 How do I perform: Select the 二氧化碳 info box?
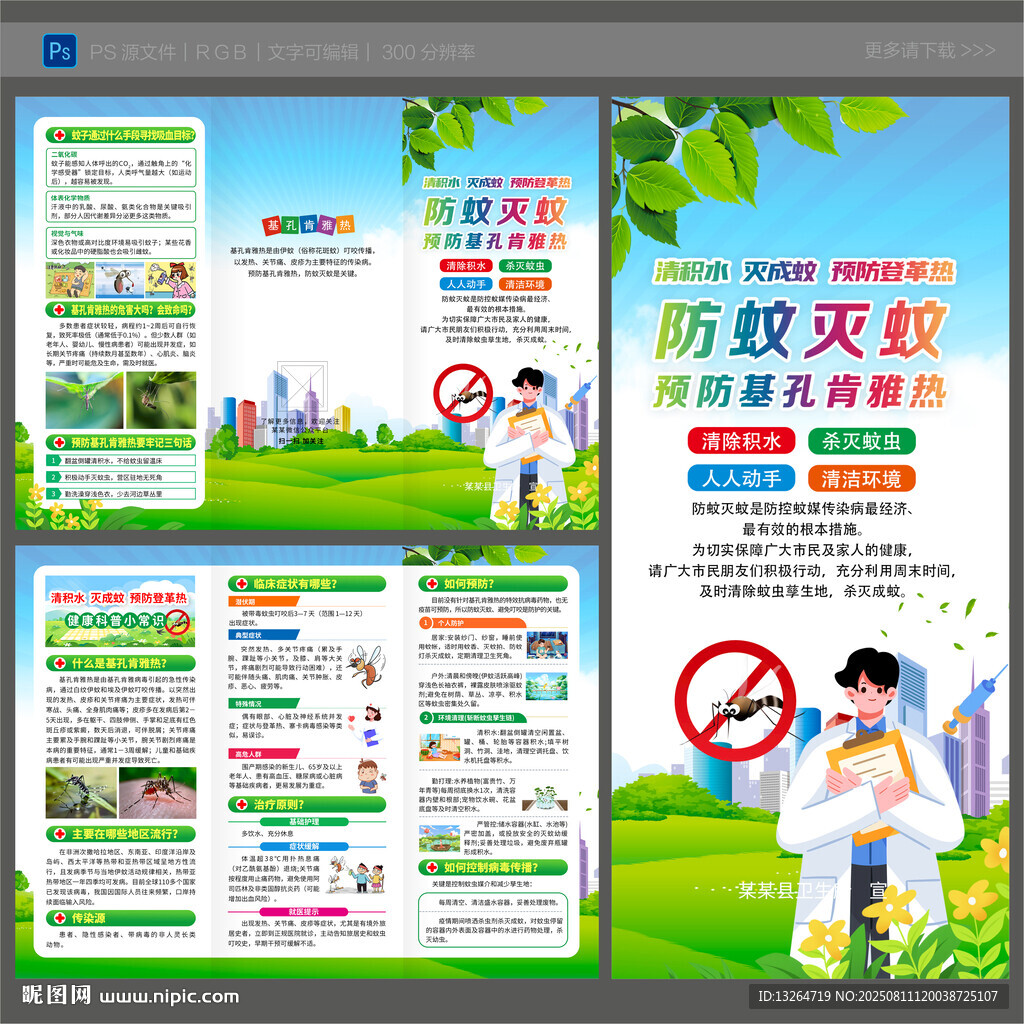point(121,168)
